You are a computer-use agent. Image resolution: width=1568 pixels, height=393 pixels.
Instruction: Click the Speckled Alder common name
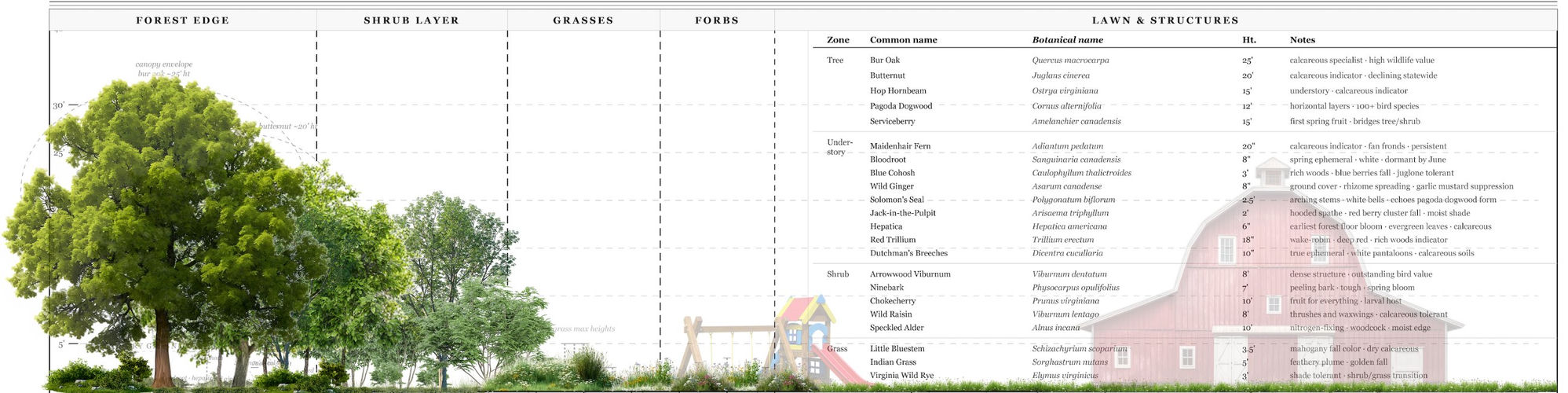897,328
